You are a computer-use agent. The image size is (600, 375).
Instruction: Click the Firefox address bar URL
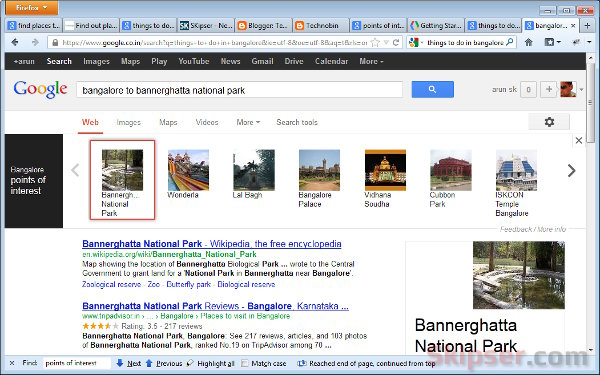pyautogui.click(x=214, y=42)
